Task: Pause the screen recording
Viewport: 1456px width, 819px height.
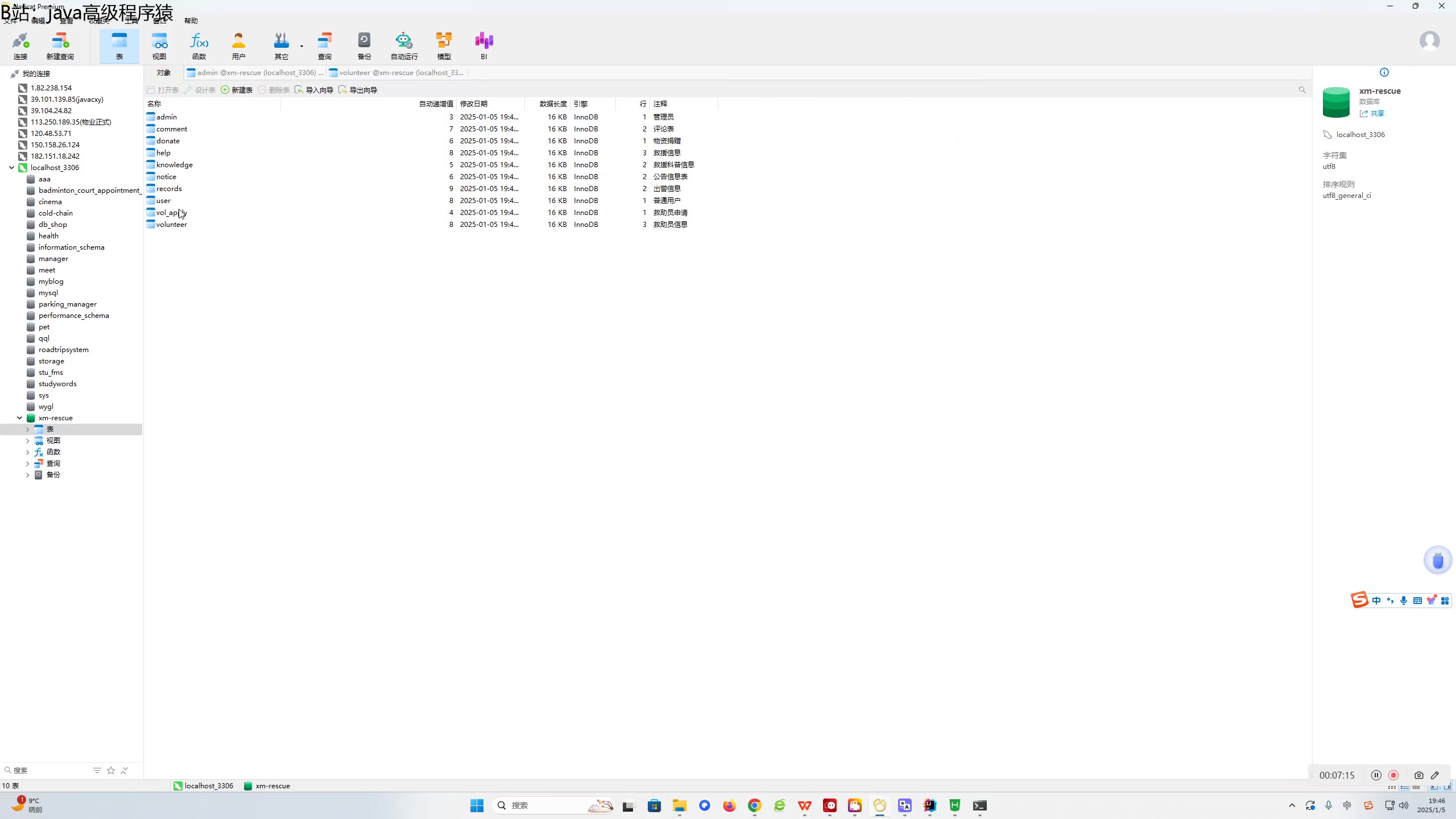Action: (x=1376, y=775)
